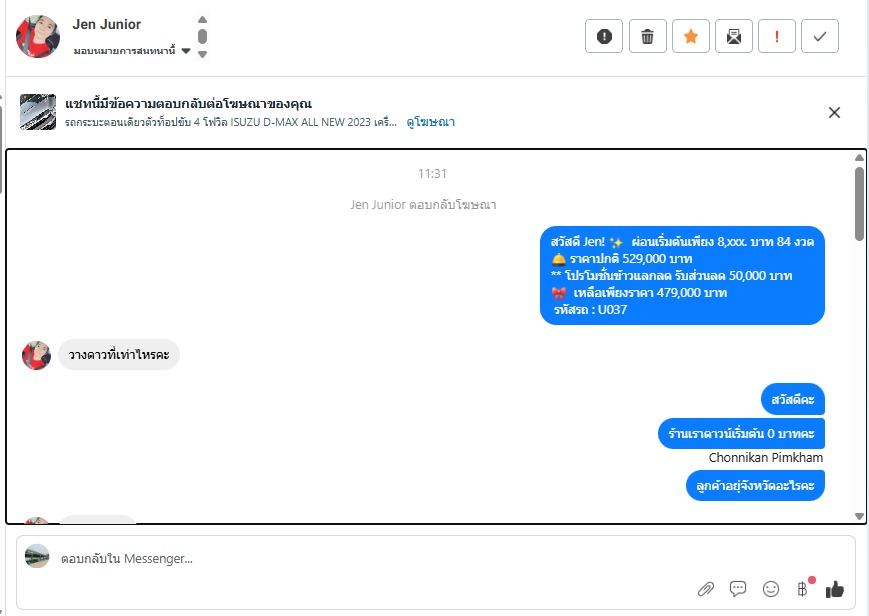Send a thumbs-up like

pos(835,589)
